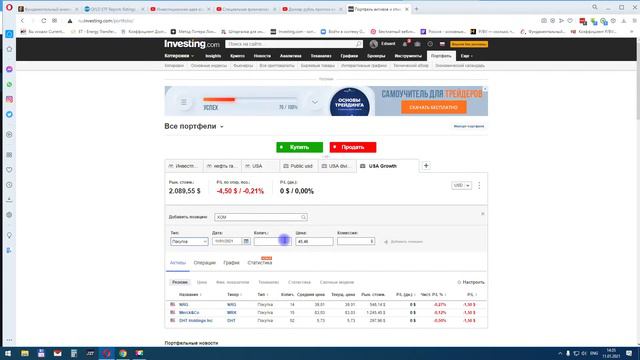The image size is (640, 360).
Task: Open downloads icon in Opera sidebar
Action: tap(9, 200)
